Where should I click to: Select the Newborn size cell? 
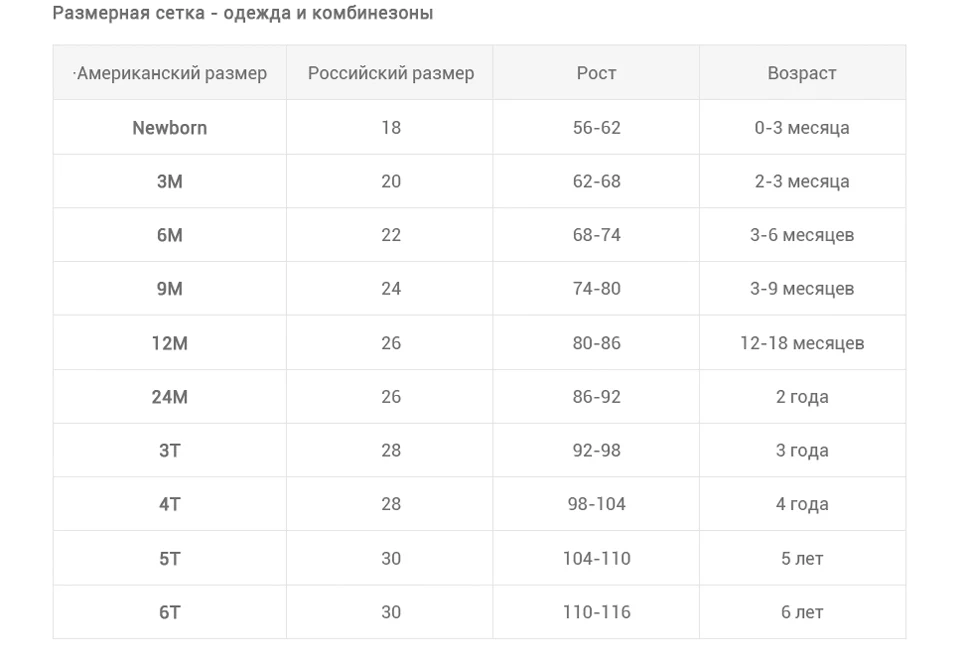pyautogui.click(x=170, y=127)
